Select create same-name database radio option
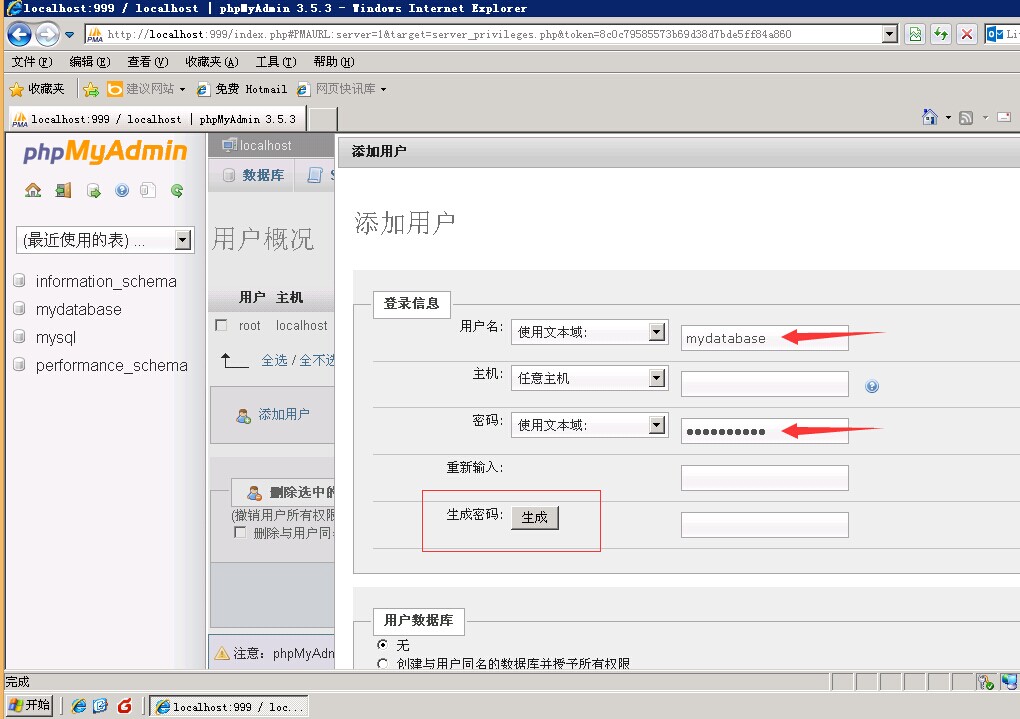1020x719 pixels. coord(382,663)
